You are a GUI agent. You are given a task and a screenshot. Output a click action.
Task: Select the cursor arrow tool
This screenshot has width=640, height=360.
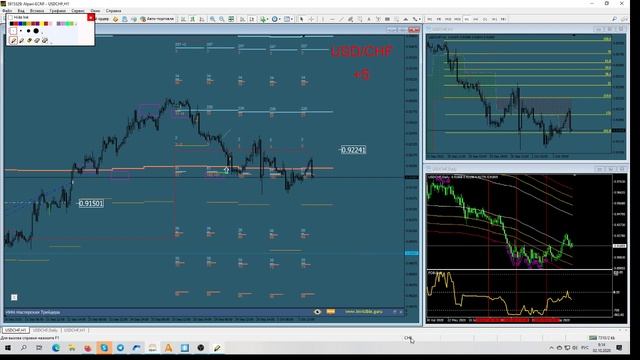click(302, 19)
